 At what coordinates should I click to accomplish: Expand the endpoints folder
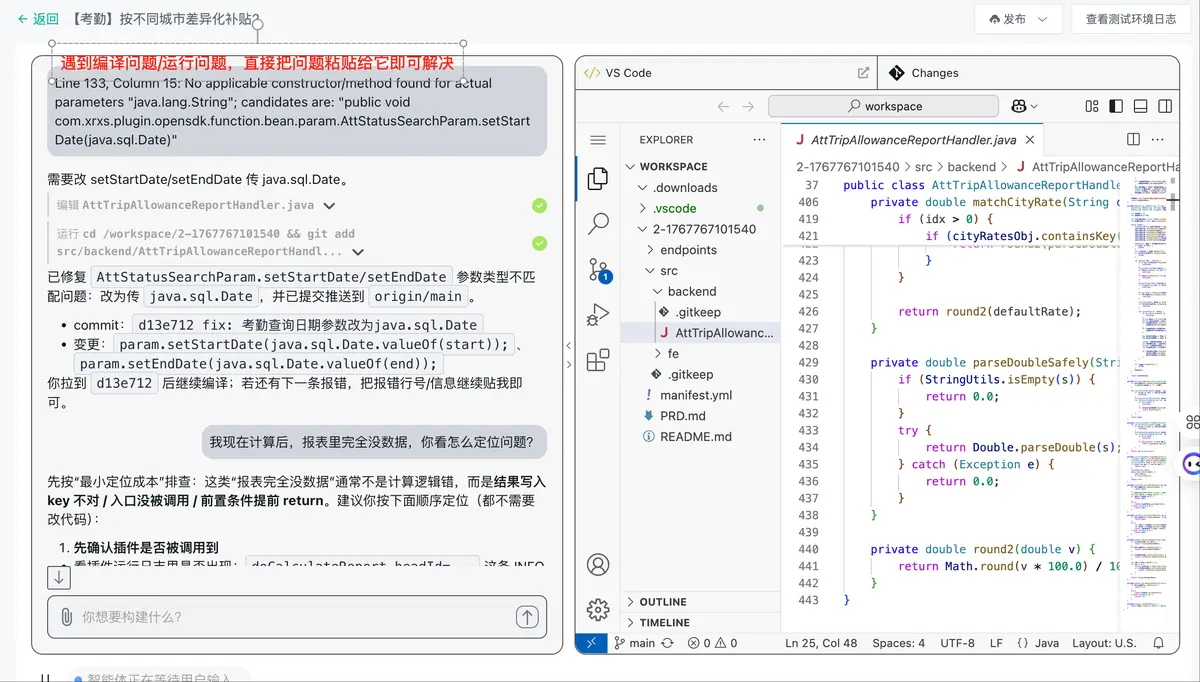pos(688,250)
